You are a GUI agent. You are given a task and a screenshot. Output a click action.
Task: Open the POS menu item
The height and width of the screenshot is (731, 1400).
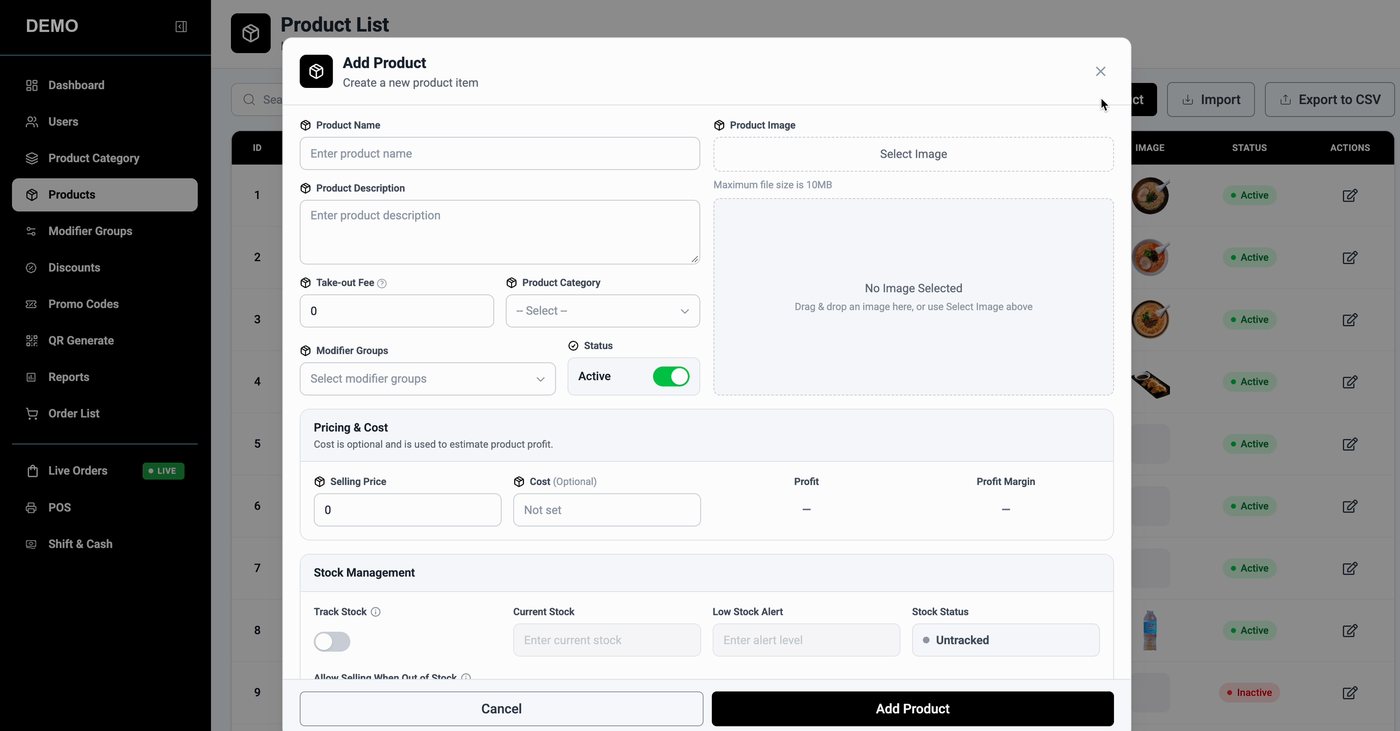[105, 508]
